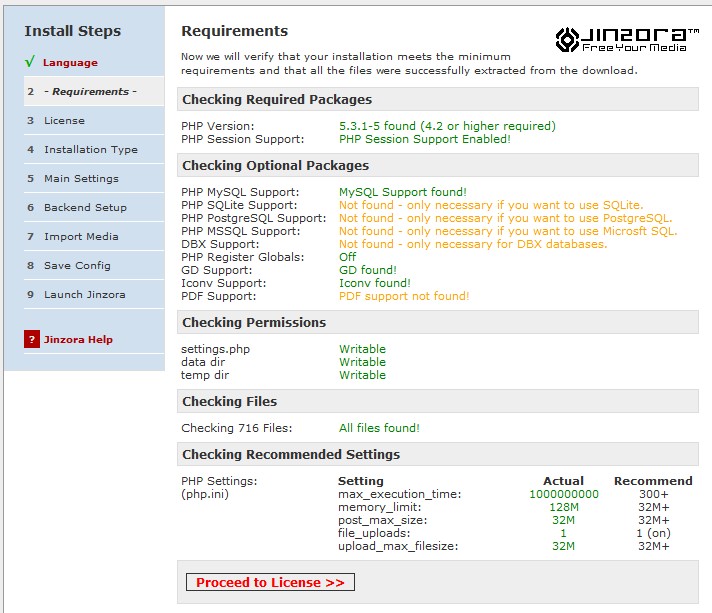Click 'PHP Session Support Enabled!' status
The height and width of the screenshot is (613, 712).
(425, 139)
